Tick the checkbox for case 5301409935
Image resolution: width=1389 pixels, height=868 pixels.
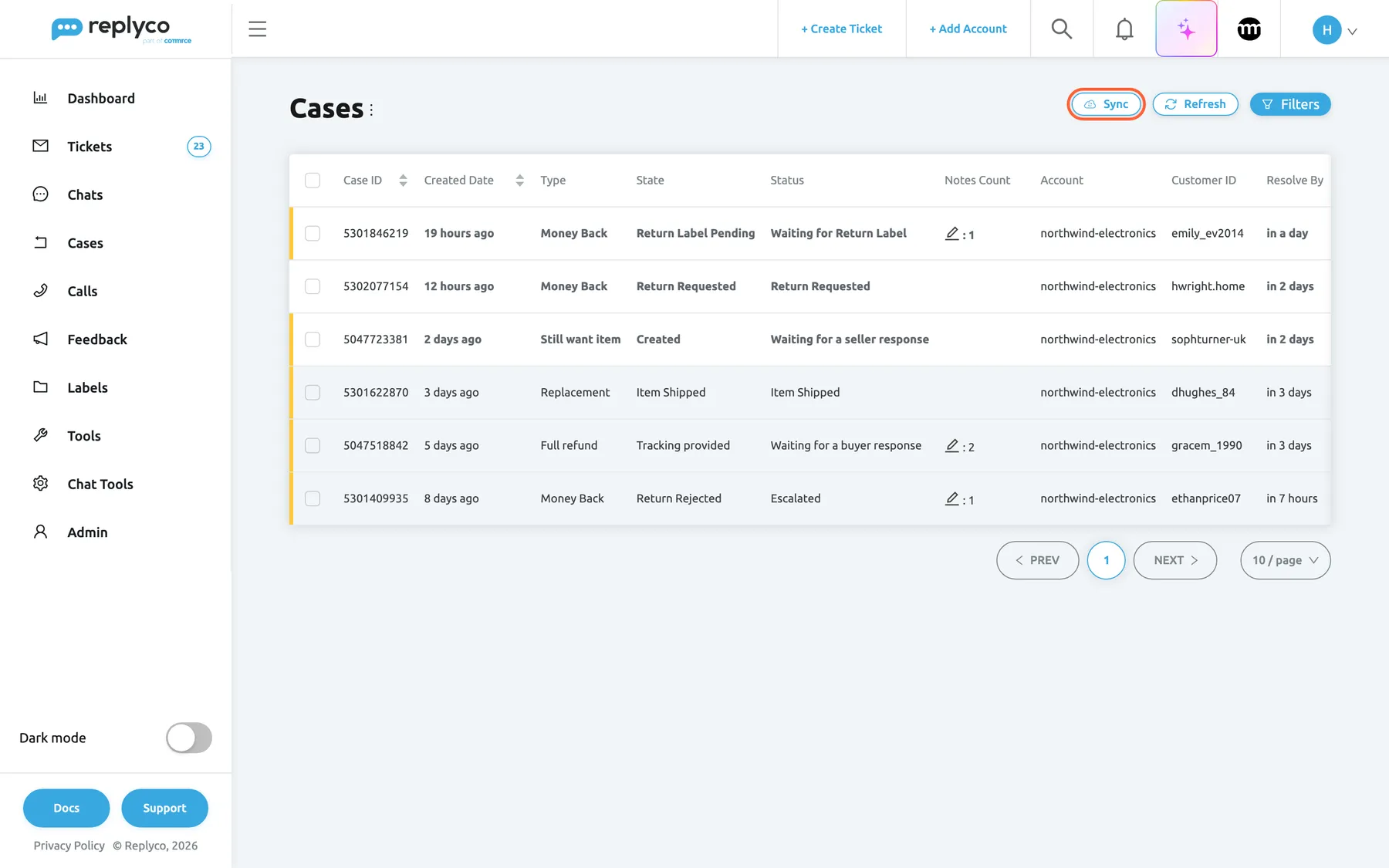(313, 498)
